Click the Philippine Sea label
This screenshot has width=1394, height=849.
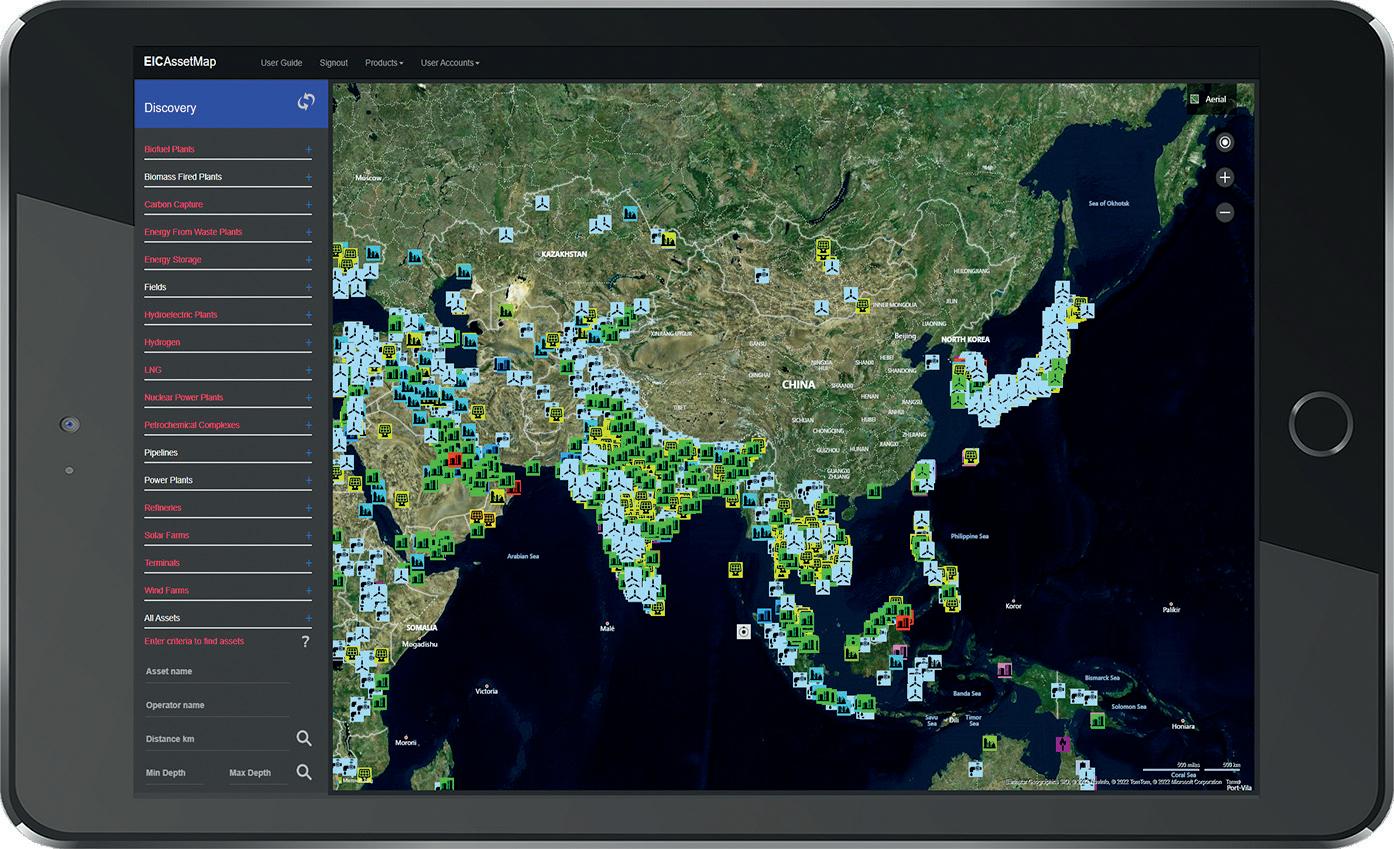pos(969,536)
